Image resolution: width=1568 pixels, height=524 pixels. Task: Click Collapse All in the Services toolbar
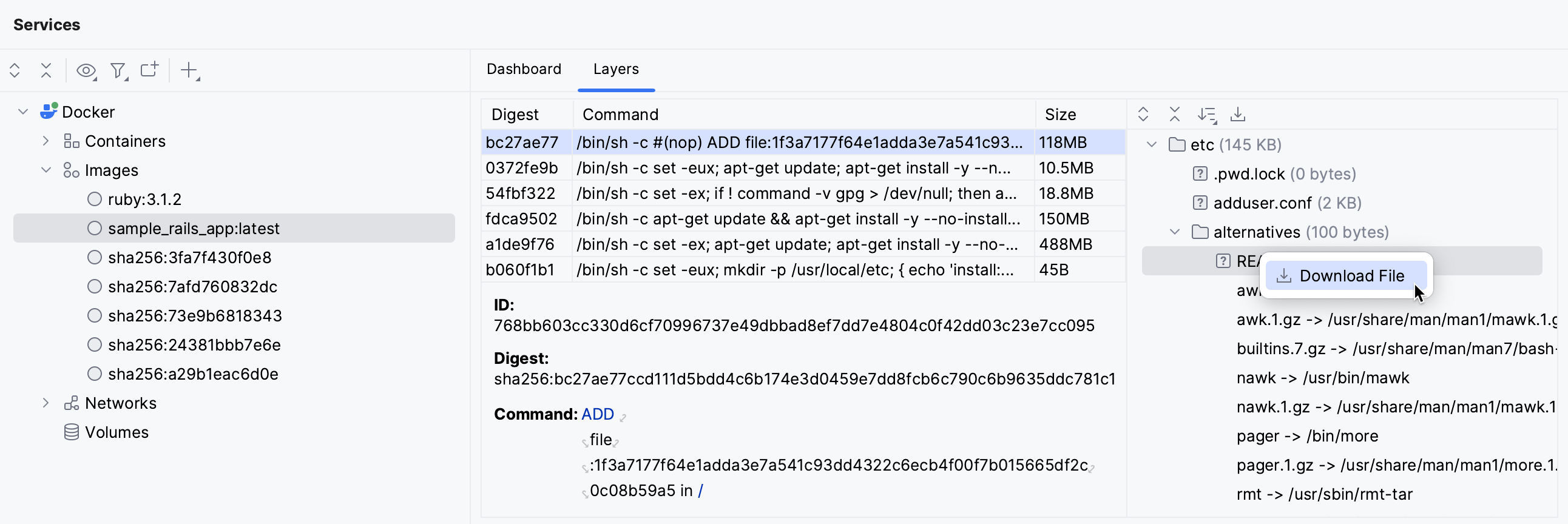pos(46,70)
